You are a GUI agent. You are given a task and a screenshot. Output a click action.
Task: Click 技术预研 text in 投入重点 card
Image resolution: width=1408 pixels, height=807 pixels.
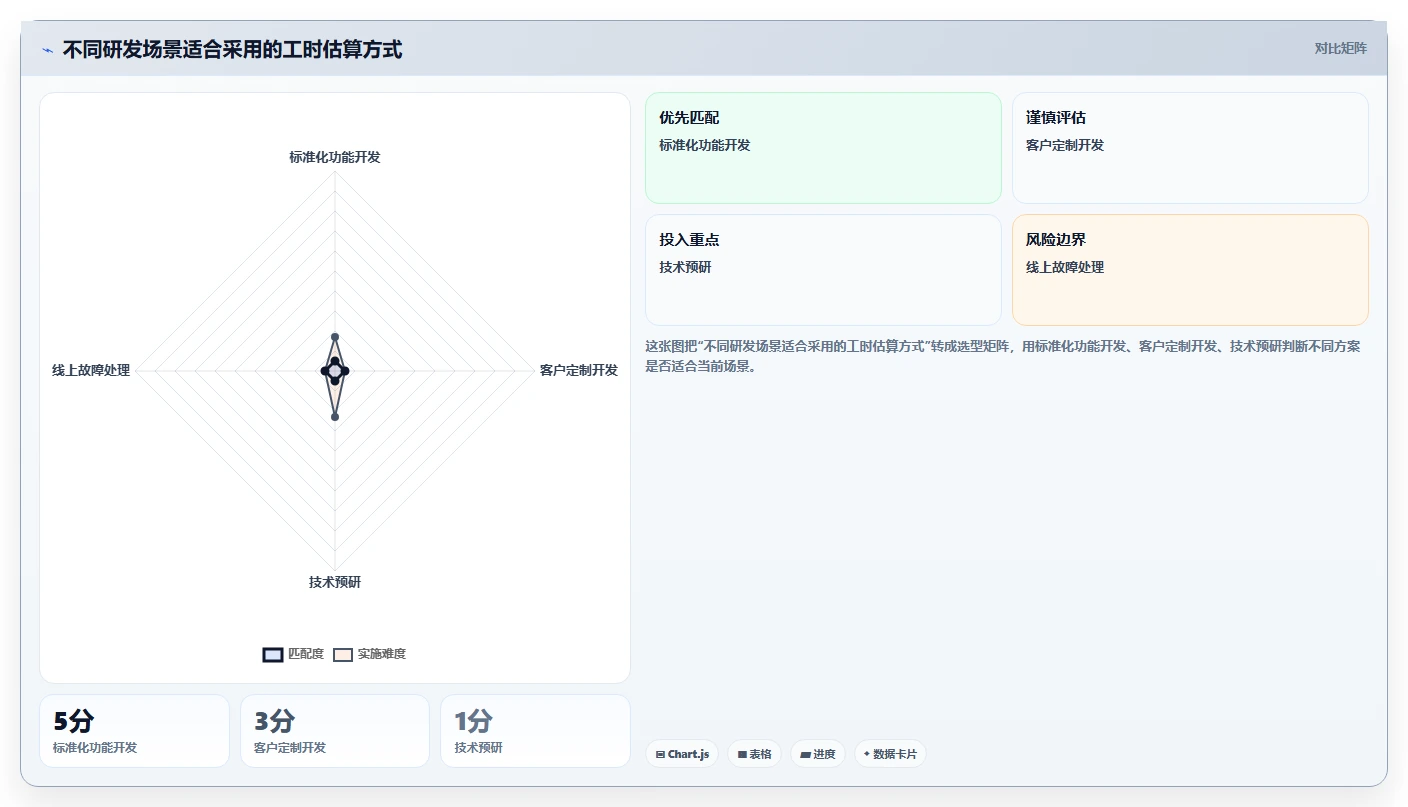pos(685,267)
